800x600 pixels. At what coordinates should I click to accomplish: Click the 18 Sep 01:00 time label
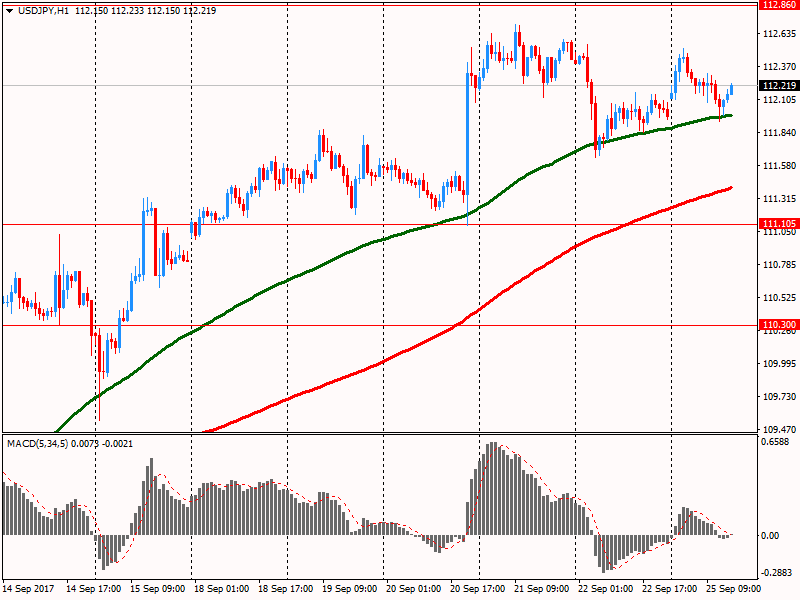(221, 589)
